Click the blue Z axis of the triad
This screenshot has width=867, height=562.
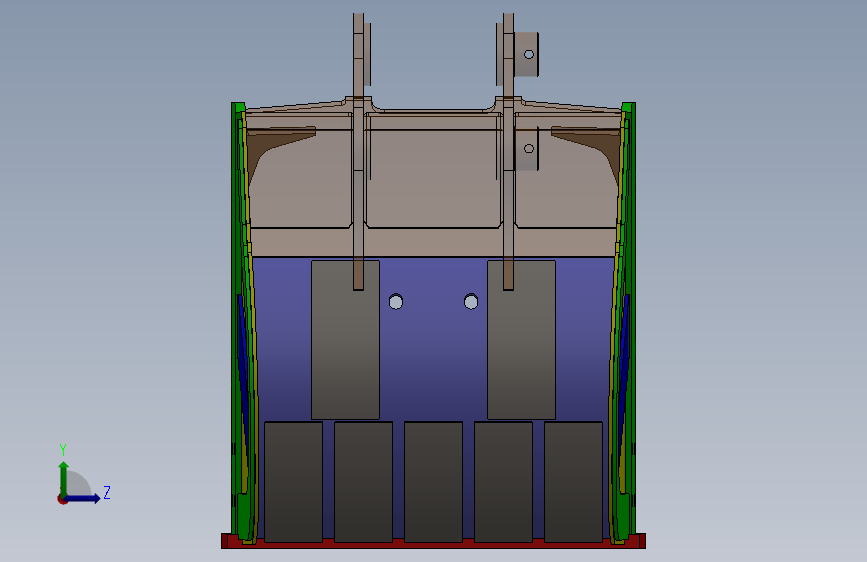point(84,498)
